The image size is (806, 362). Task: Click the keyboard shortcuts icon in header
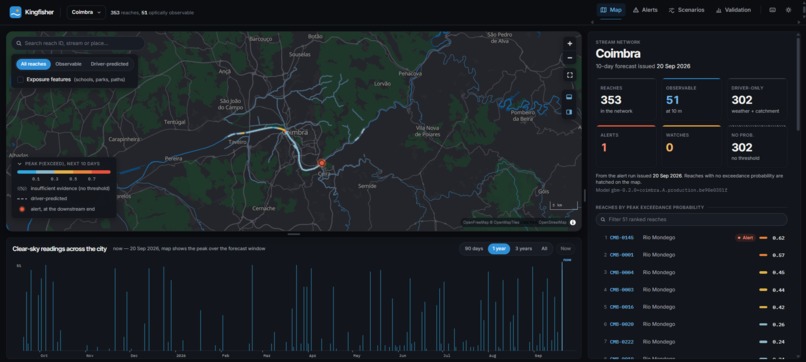(772, 10)
